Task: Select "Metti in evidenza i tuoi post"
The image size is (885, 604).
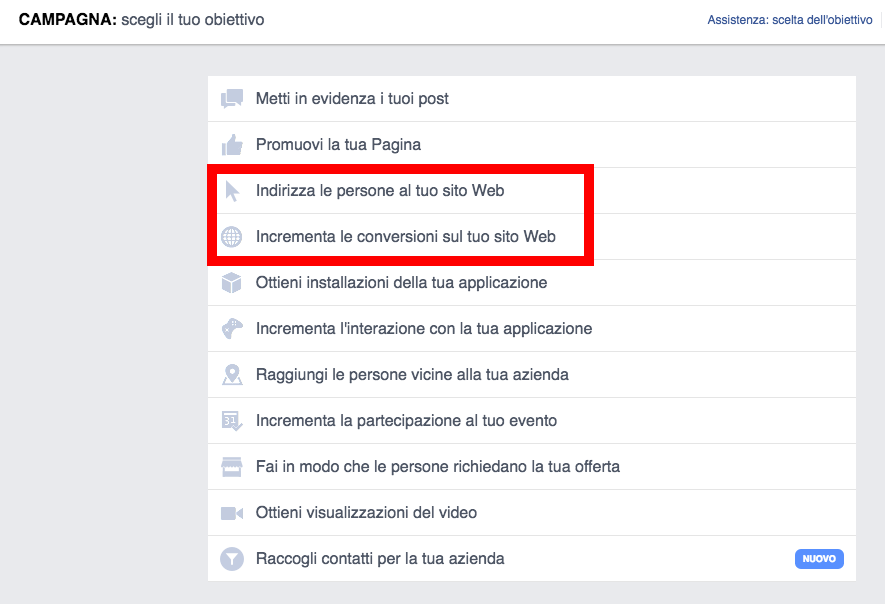Action: point(532,99)
